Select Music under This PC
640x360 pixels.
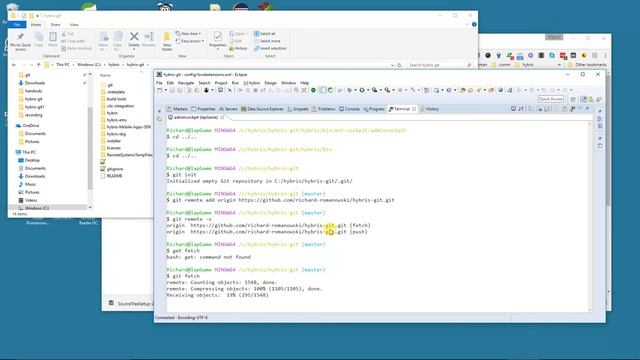click(x=31, y=184)
